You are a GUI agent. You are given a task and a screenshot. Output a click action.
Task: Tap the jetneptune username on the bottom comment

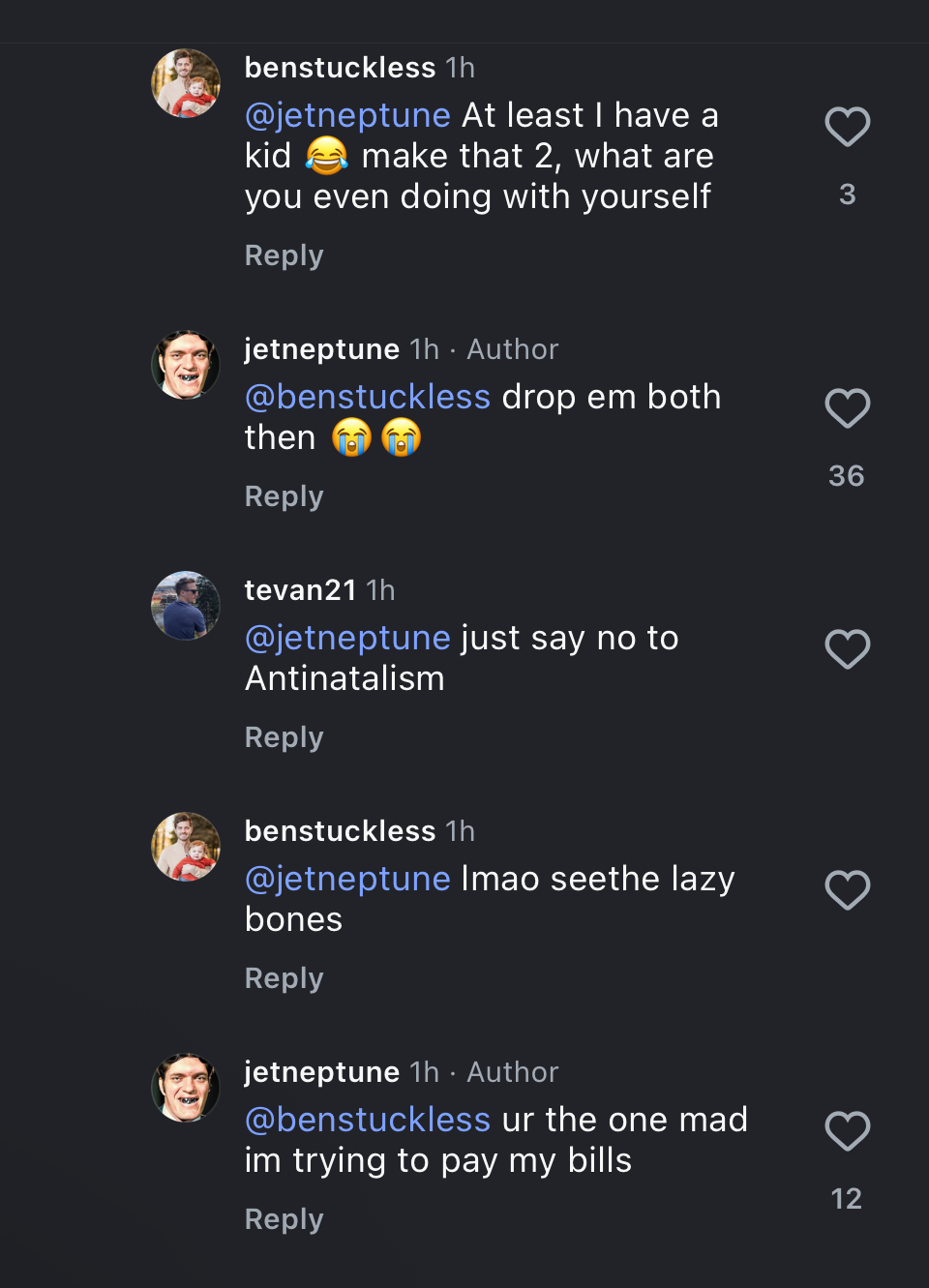(x=321, y=1071)
